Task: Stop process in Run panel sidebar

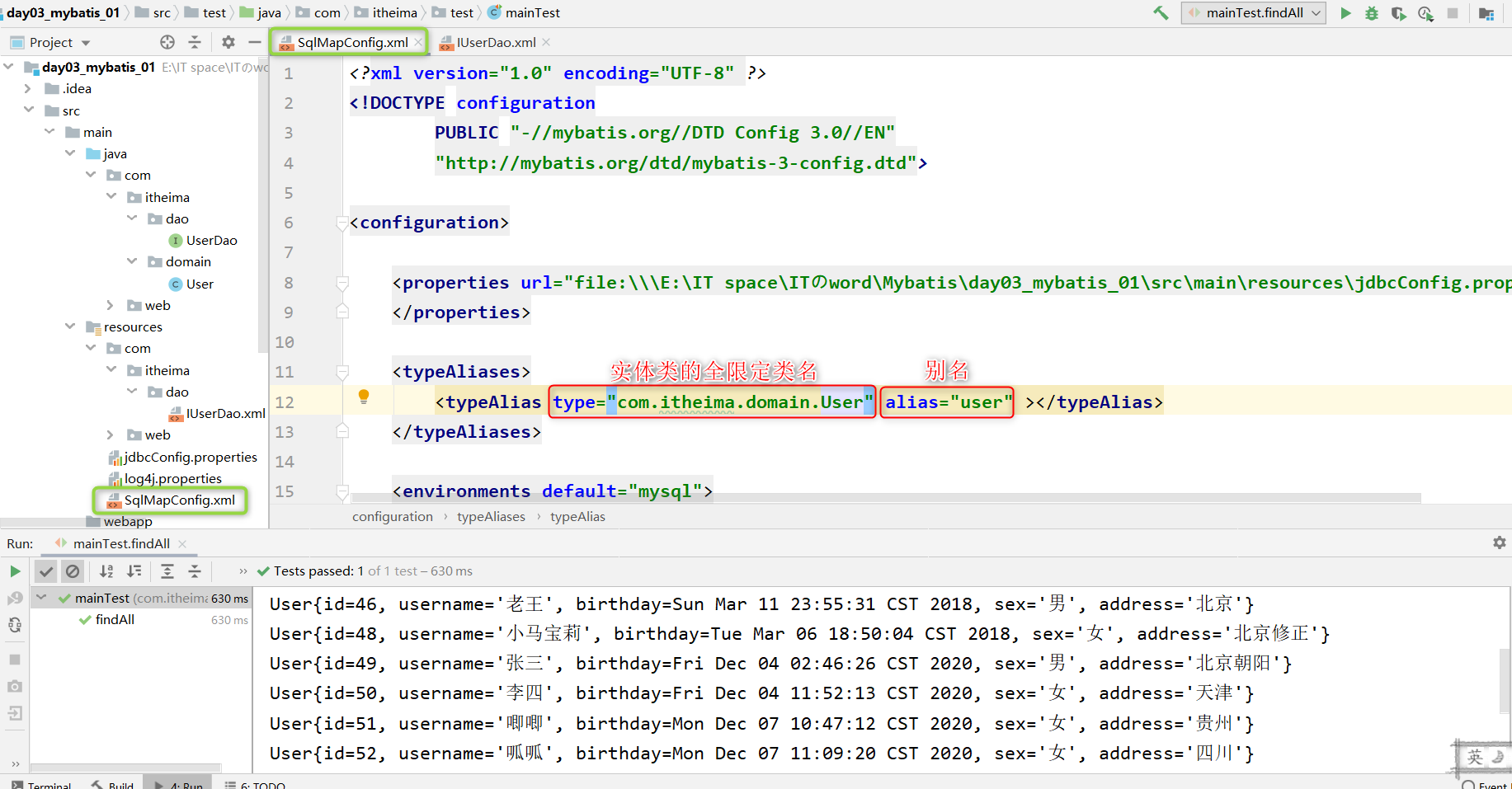Action: point(15,660)
